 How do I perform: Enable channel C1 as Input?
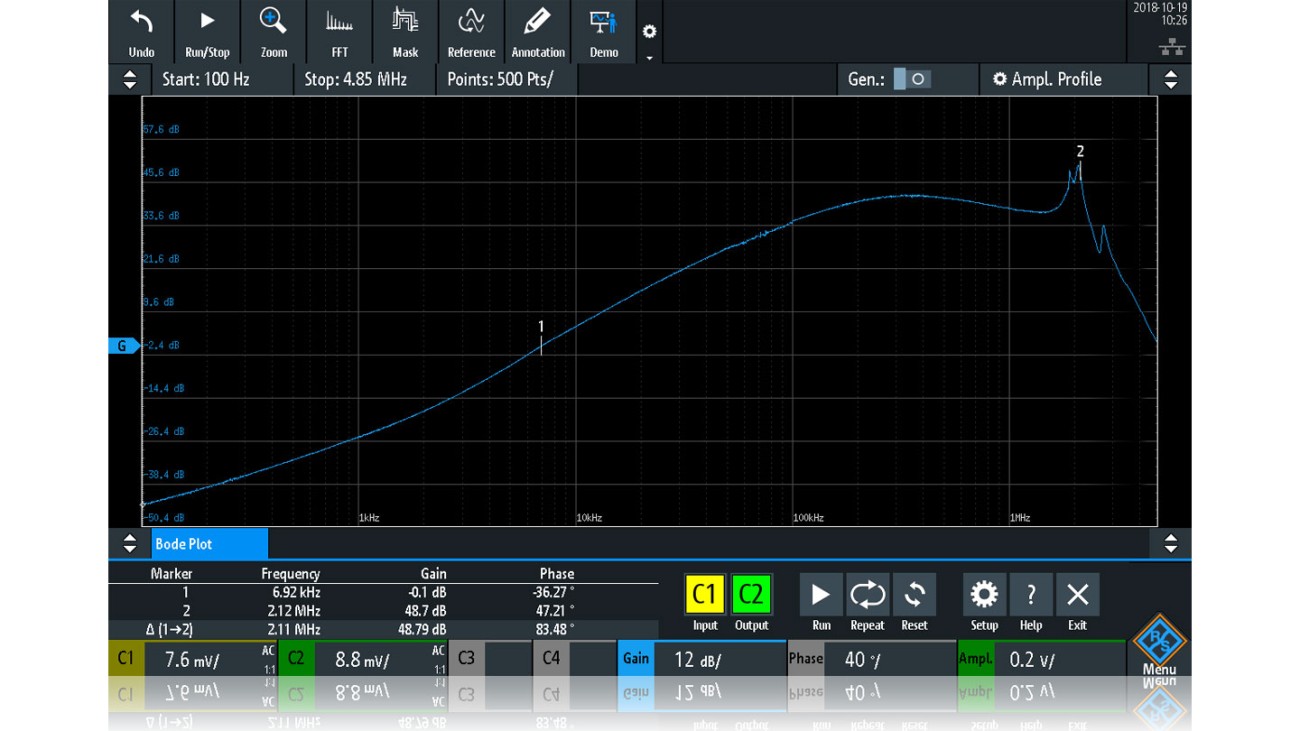pyautogui.click(x=705, y=593)
